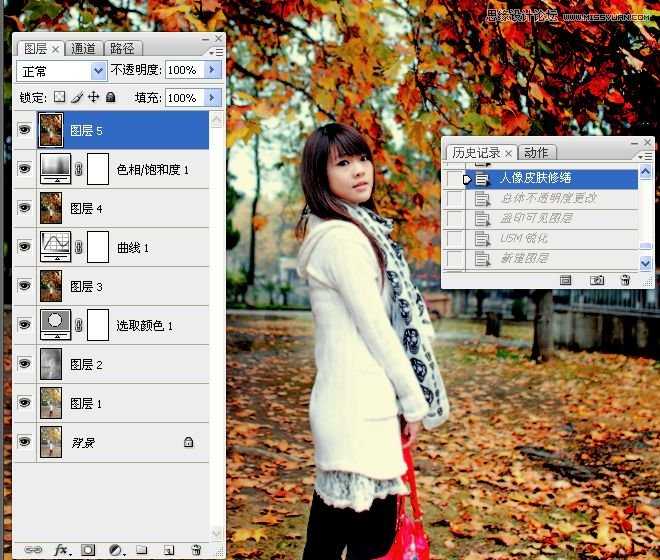Select layer mask of 曲线 1
Image resolution: width=660 pixels, height=560 pixels.
[x=98, y=247]
